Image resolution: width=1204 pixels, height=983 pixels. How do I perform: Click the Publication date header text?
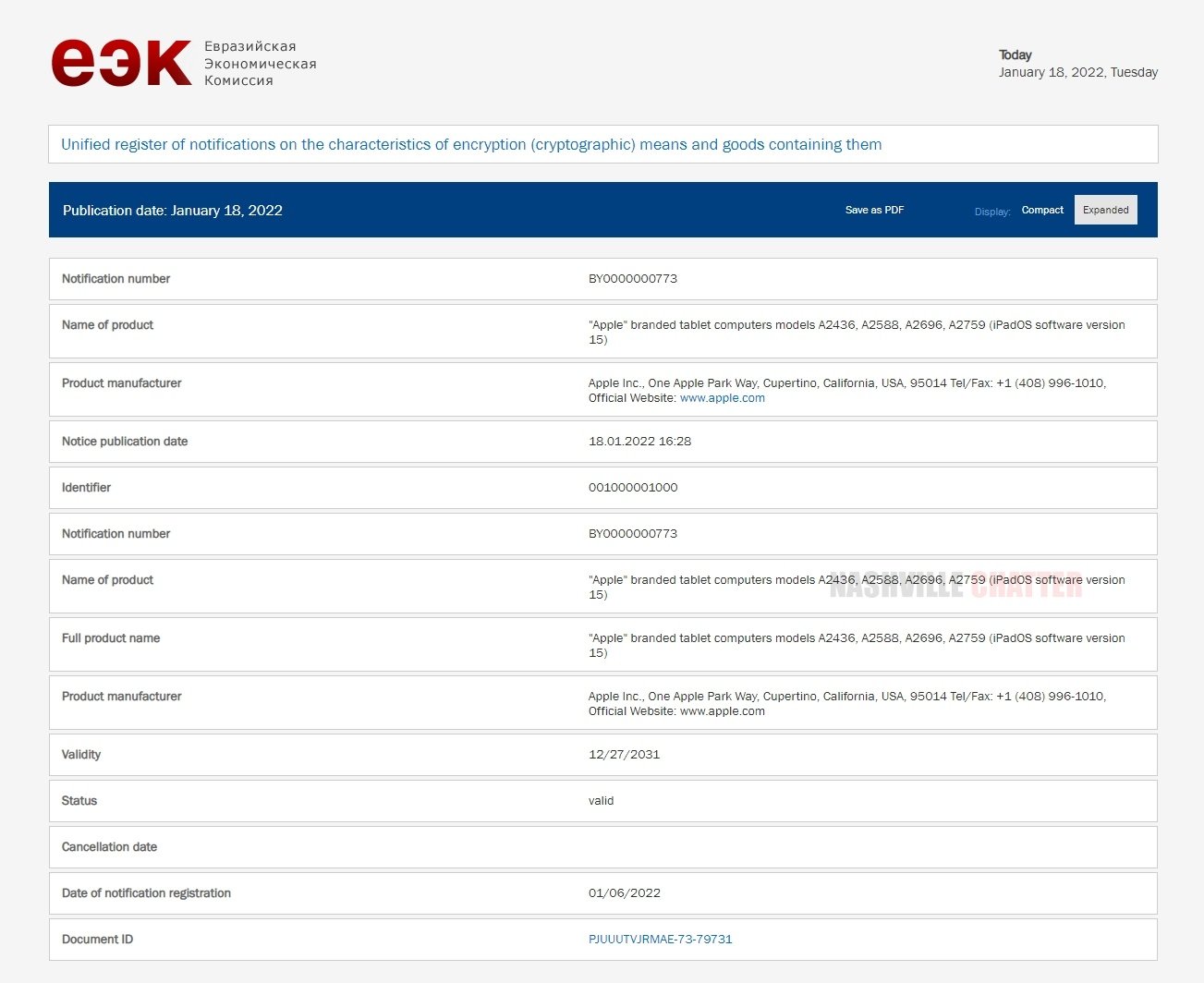click(x=173, y=211)
